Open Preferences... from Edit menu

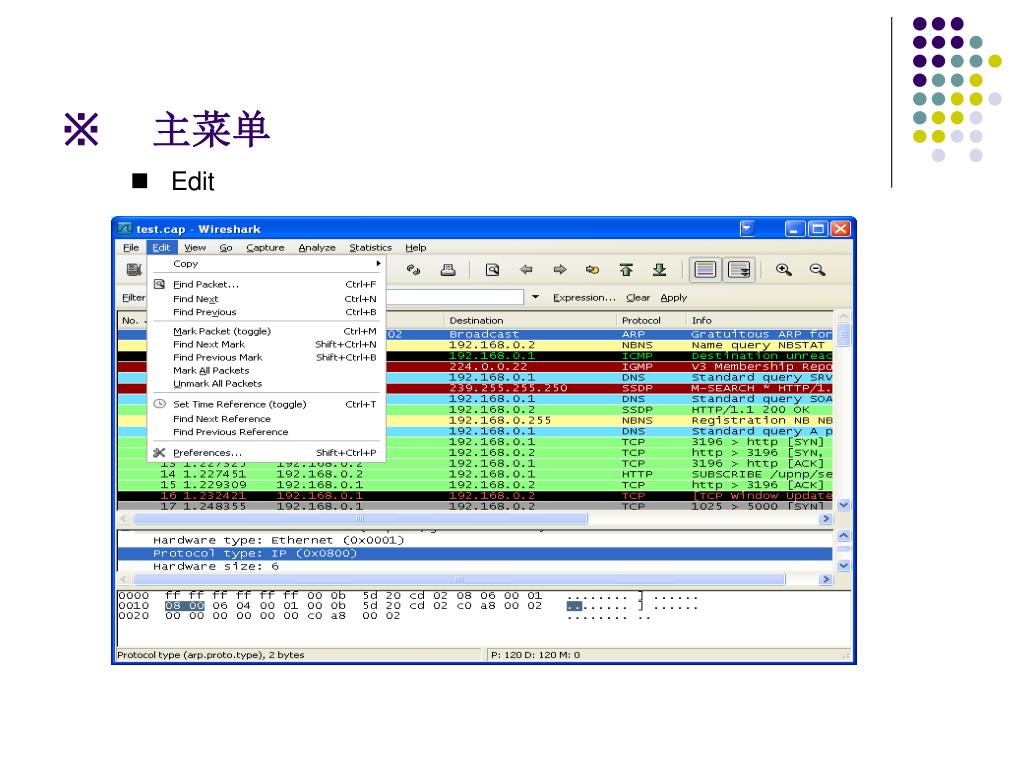[x=267, y=453]
